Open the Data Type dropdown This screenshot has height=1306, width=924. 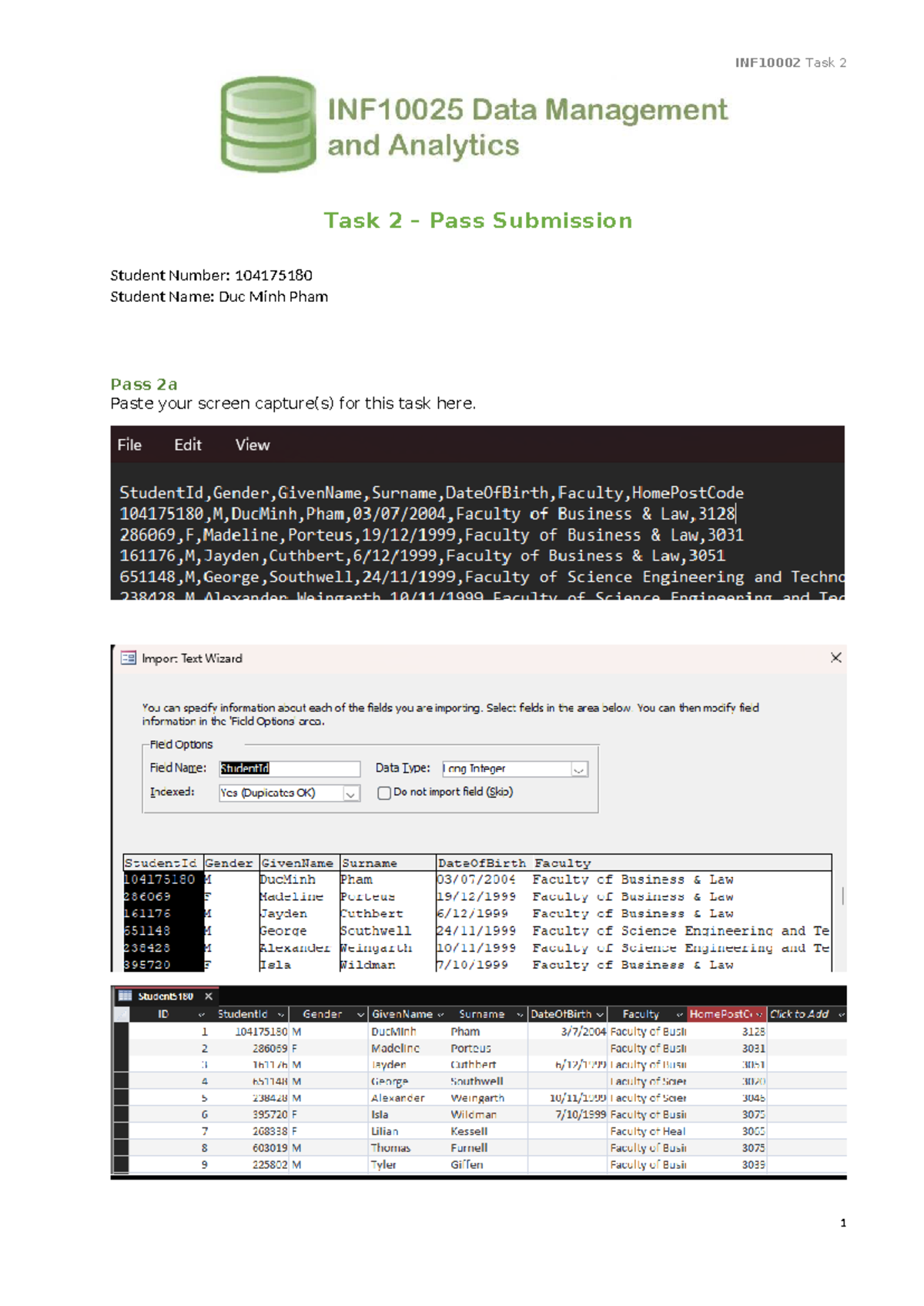(x=579, y=769)
